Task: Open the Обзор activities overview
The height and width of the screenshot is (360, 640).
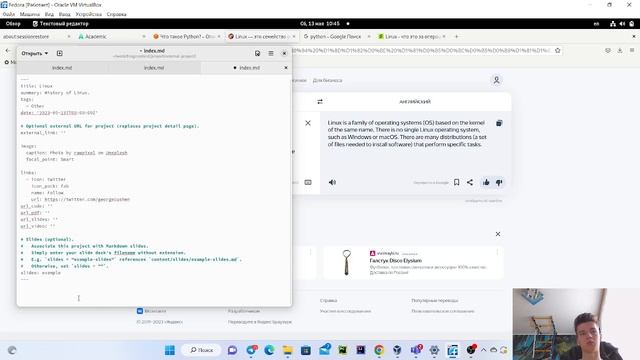Action: [13, 24]
